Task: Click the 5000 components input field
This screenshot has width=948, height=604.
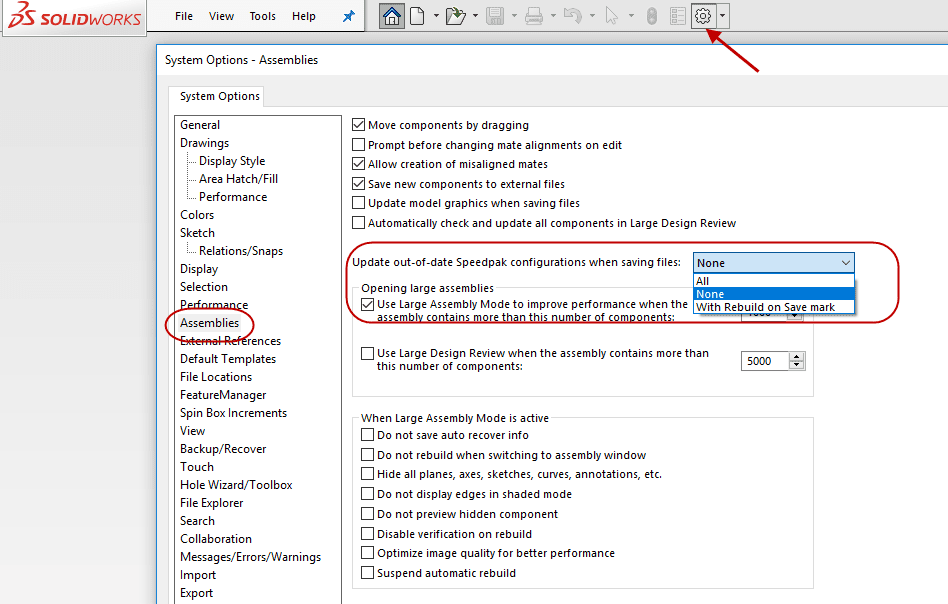Action: click(765, 361)
